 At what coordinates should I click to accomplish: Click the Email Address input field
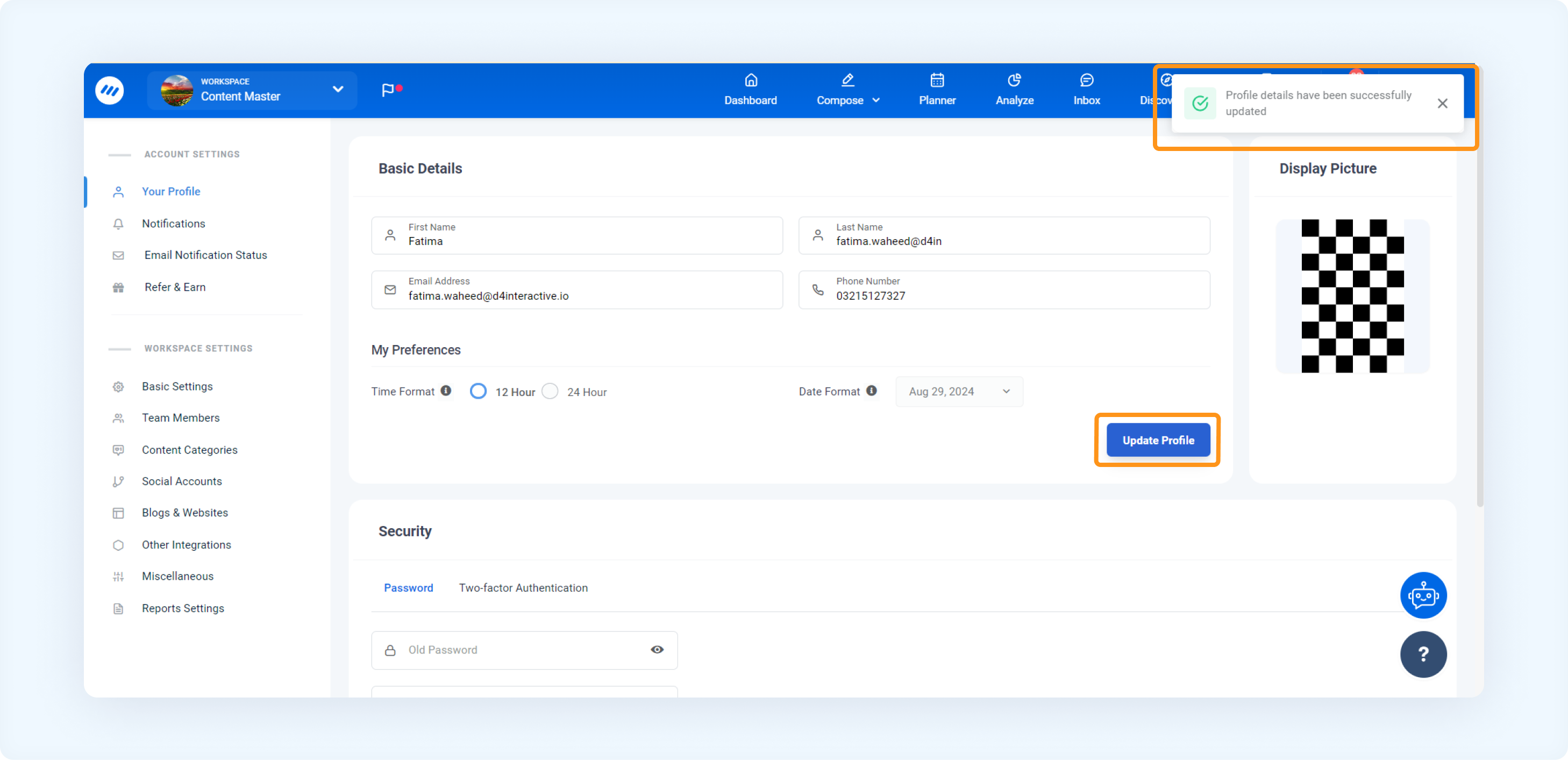click(x=576, y=291)
